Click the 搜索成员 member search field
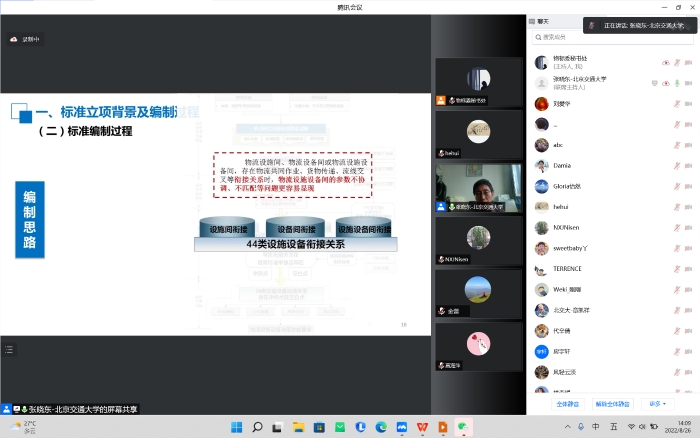The image size is (700, 438). pyautogui.click(x=610, y=37)
